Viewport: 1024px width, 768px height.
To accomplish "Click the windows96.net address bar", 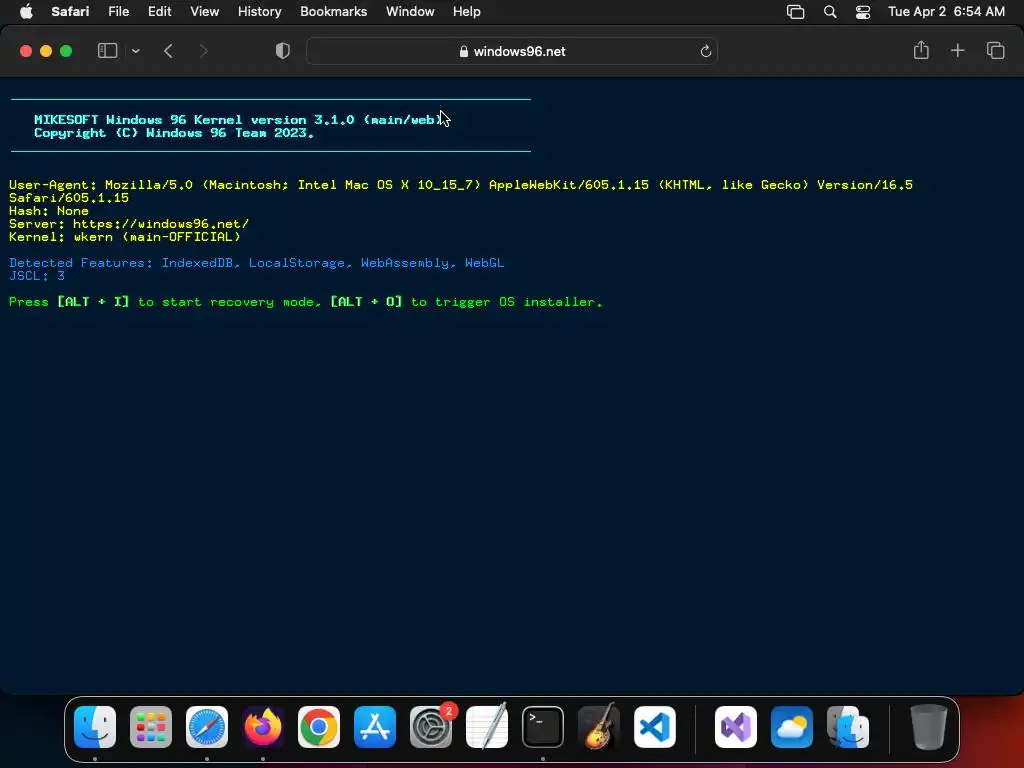I will click(x=511, y=51).
